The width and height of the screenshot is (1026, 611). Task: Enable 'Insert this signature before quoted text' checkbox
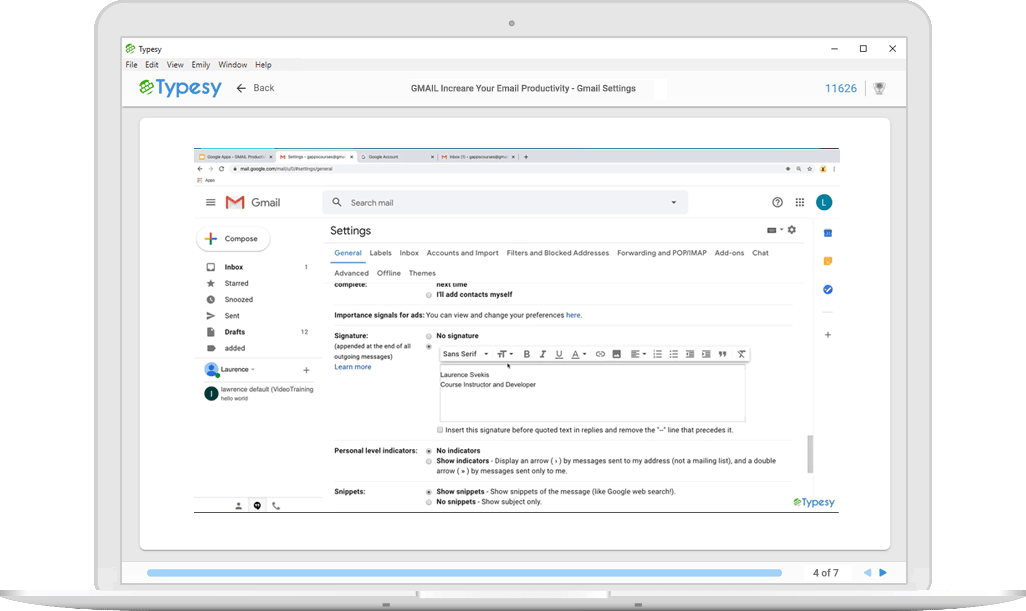tap(440, 430)
